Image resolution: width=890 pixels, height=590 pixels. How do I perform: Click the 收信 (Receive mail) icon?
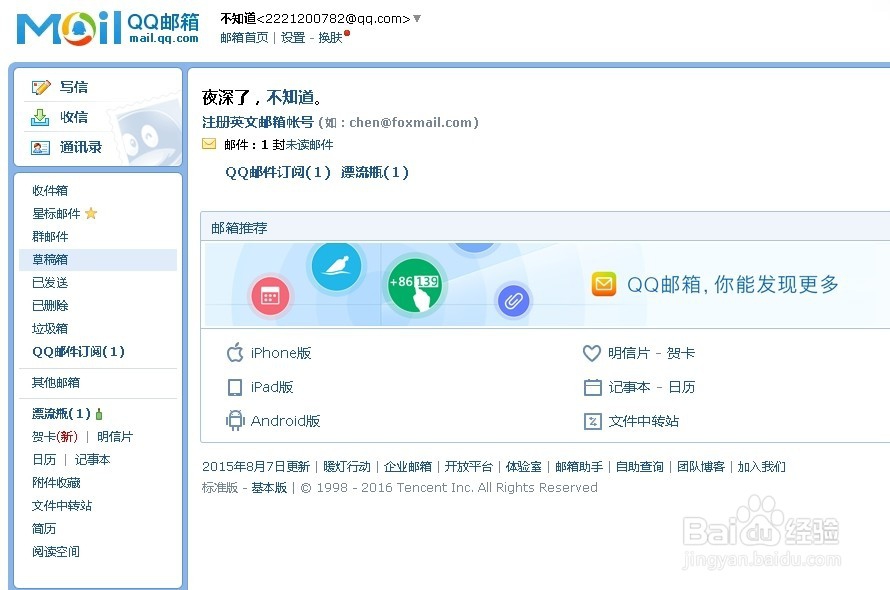coord(40,116)
